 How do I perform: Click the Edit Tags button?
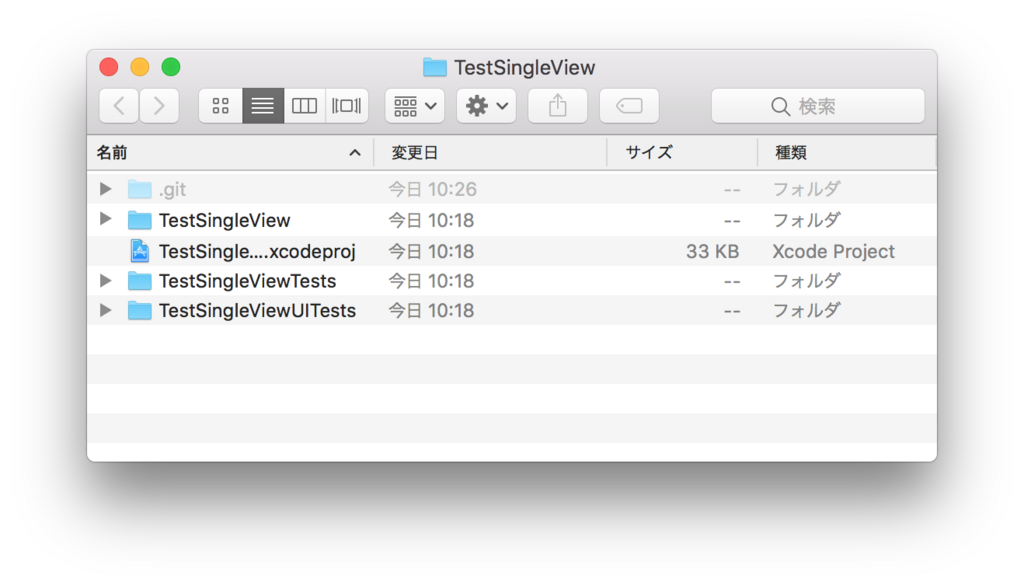coord(629,106)
